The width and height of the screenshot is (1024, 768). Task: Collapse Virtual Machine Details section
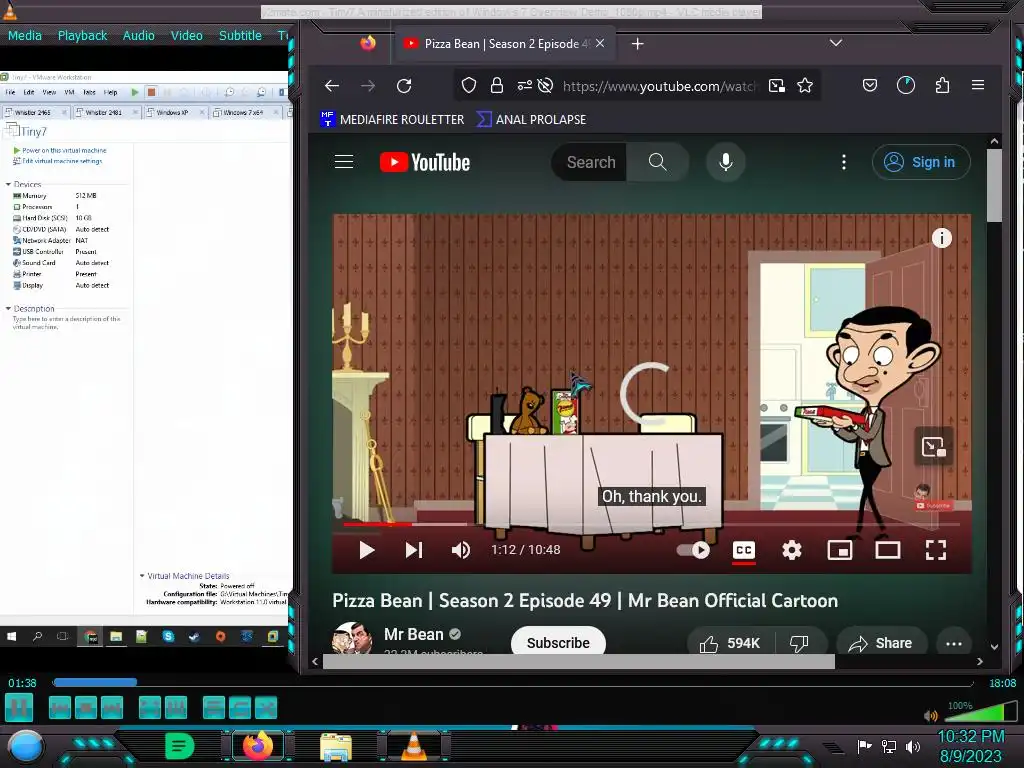tap(142, 575)
